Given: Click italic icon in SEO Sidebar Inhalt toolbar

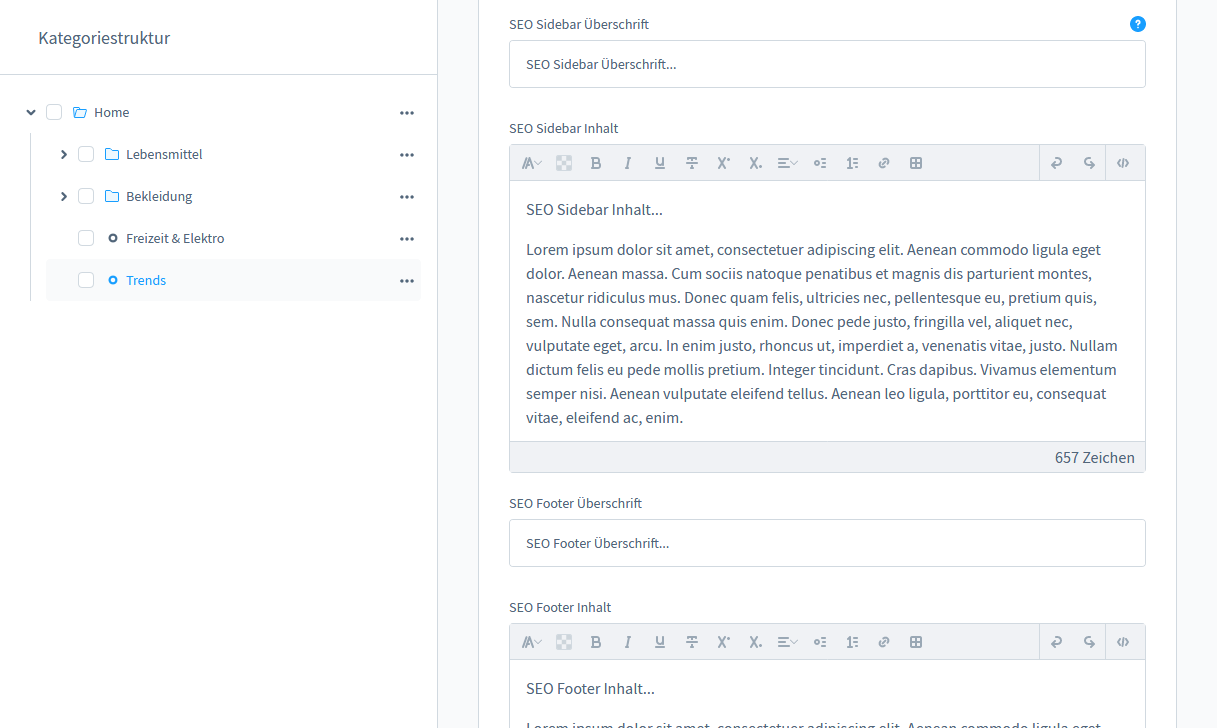Looking at the screenshot, I should [x=628, y=163].
